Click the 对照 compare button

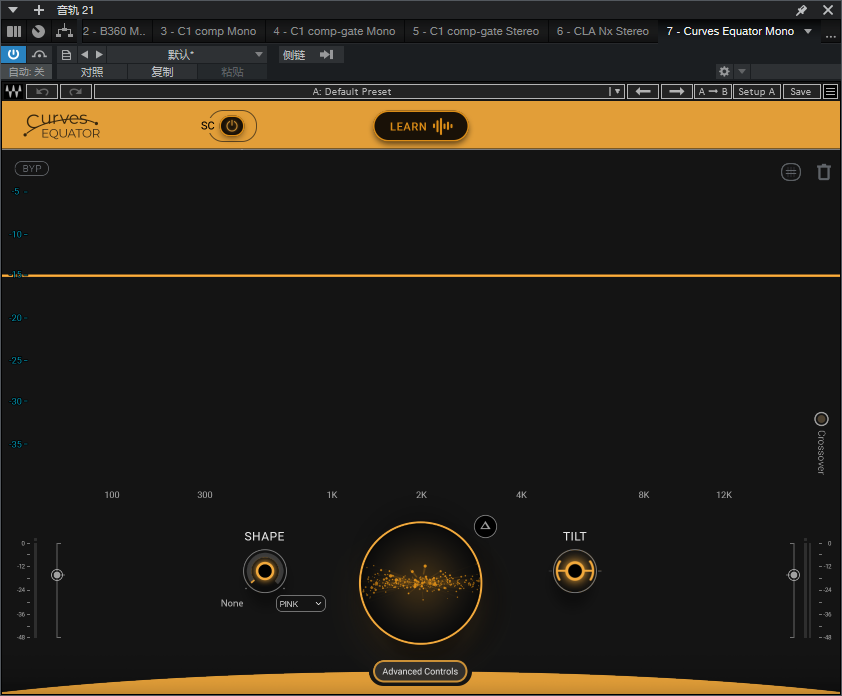tap(92, 72)
